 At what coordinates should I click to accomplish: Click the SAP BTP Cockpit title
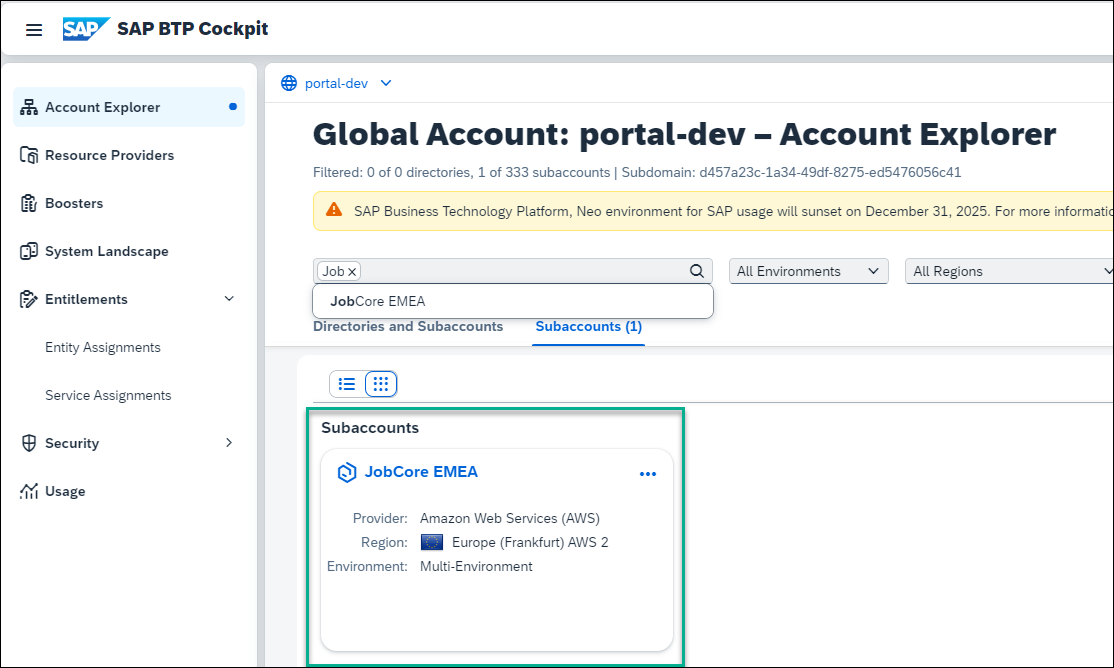point(193,29)
